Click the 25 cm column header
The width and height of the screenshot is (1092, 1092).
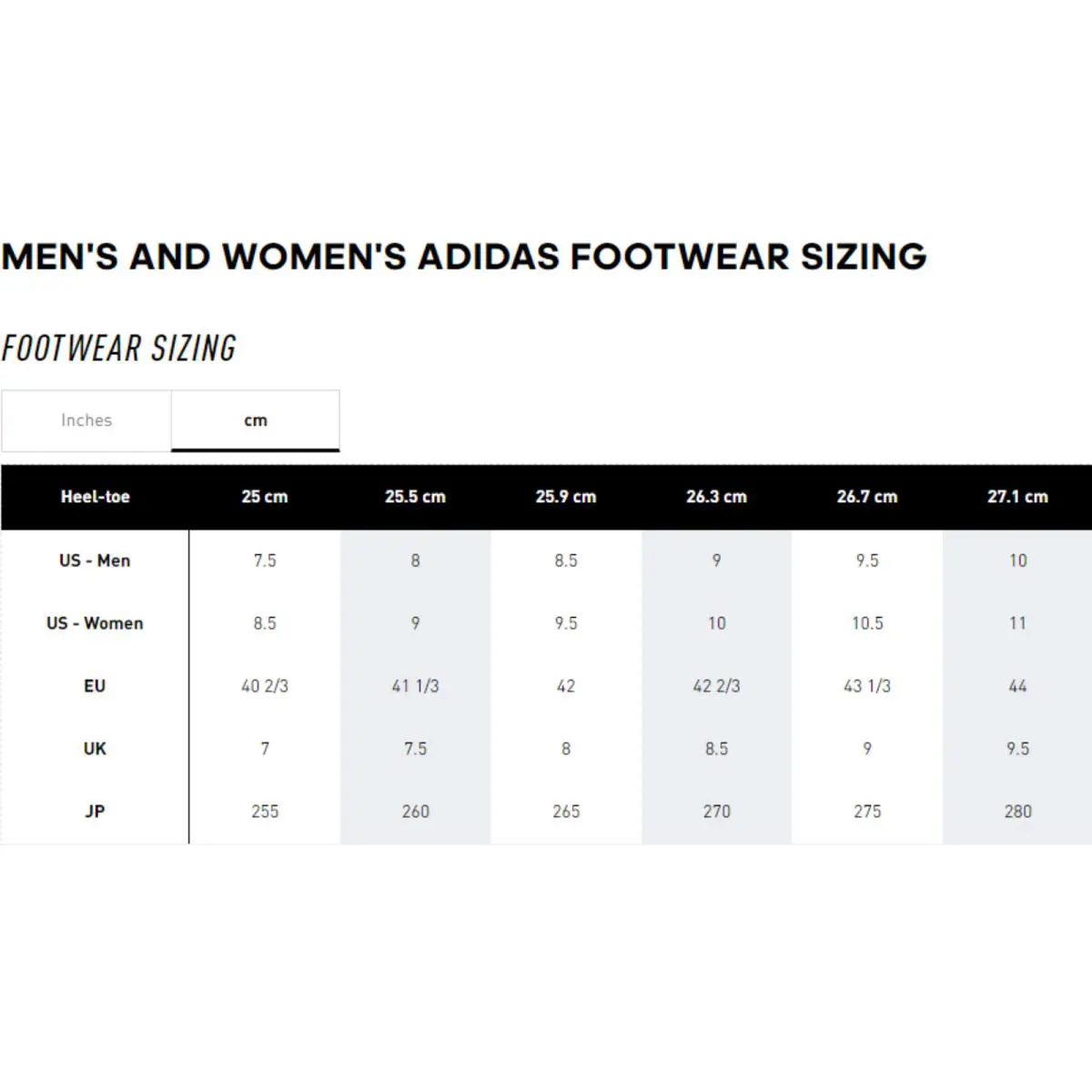265,497
